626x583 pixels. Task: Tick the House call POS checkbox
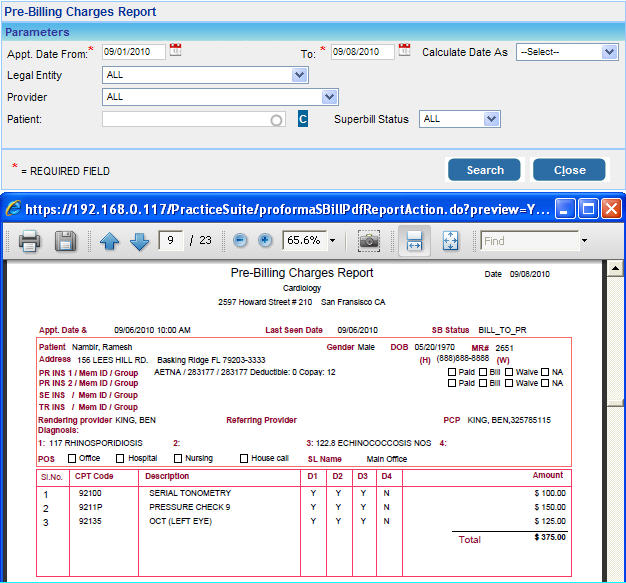point(244,458)
